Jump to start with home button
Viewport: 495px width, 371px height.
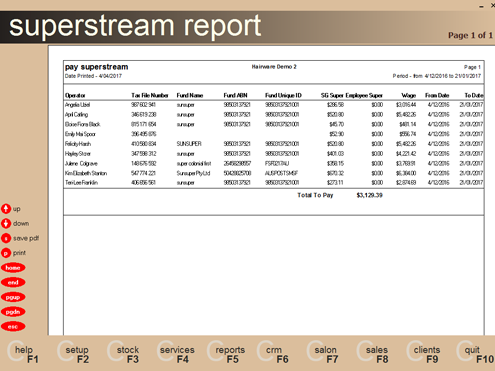coord(13,268)
